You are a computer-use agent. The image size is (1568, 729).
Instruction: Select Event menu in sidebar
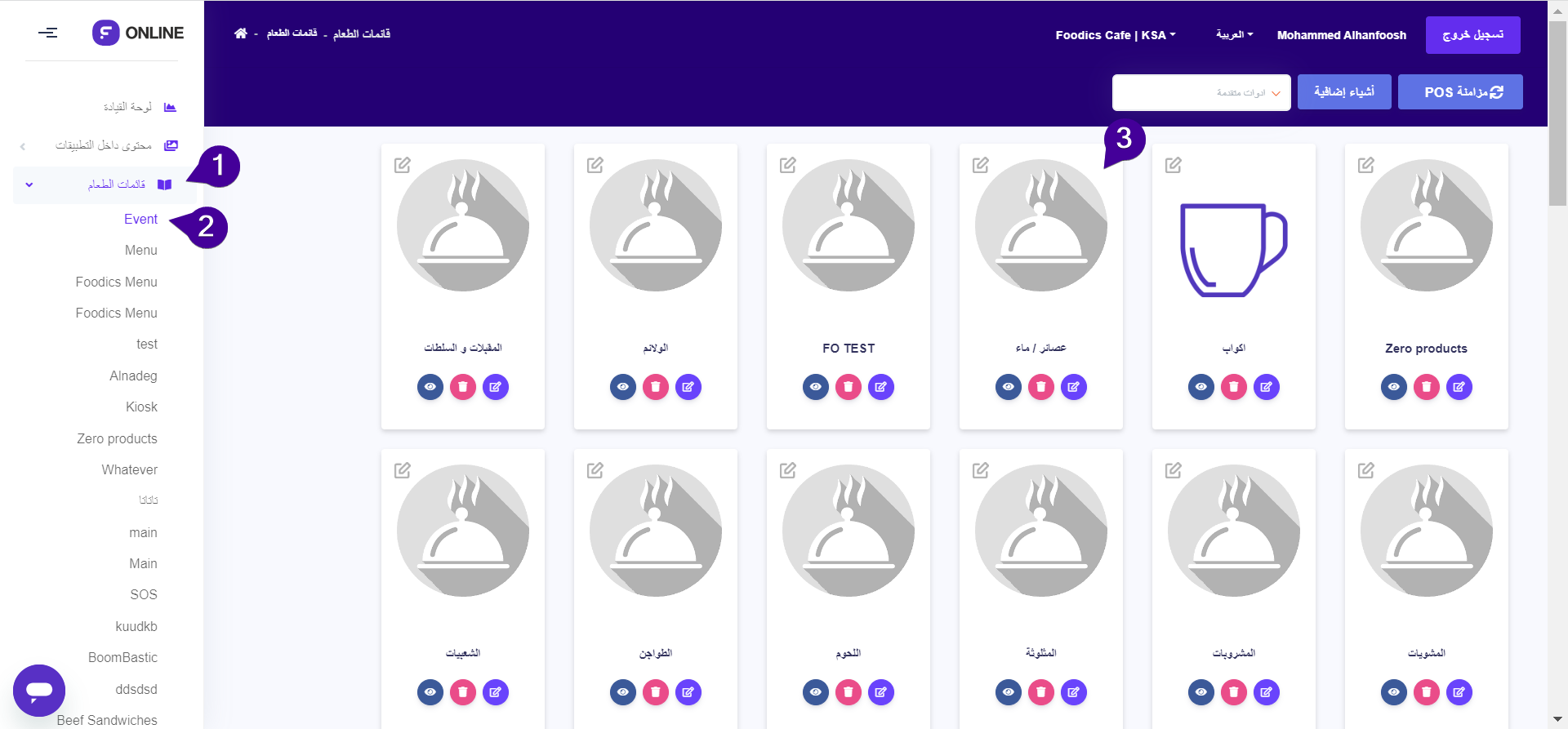[x=140, y=219]
